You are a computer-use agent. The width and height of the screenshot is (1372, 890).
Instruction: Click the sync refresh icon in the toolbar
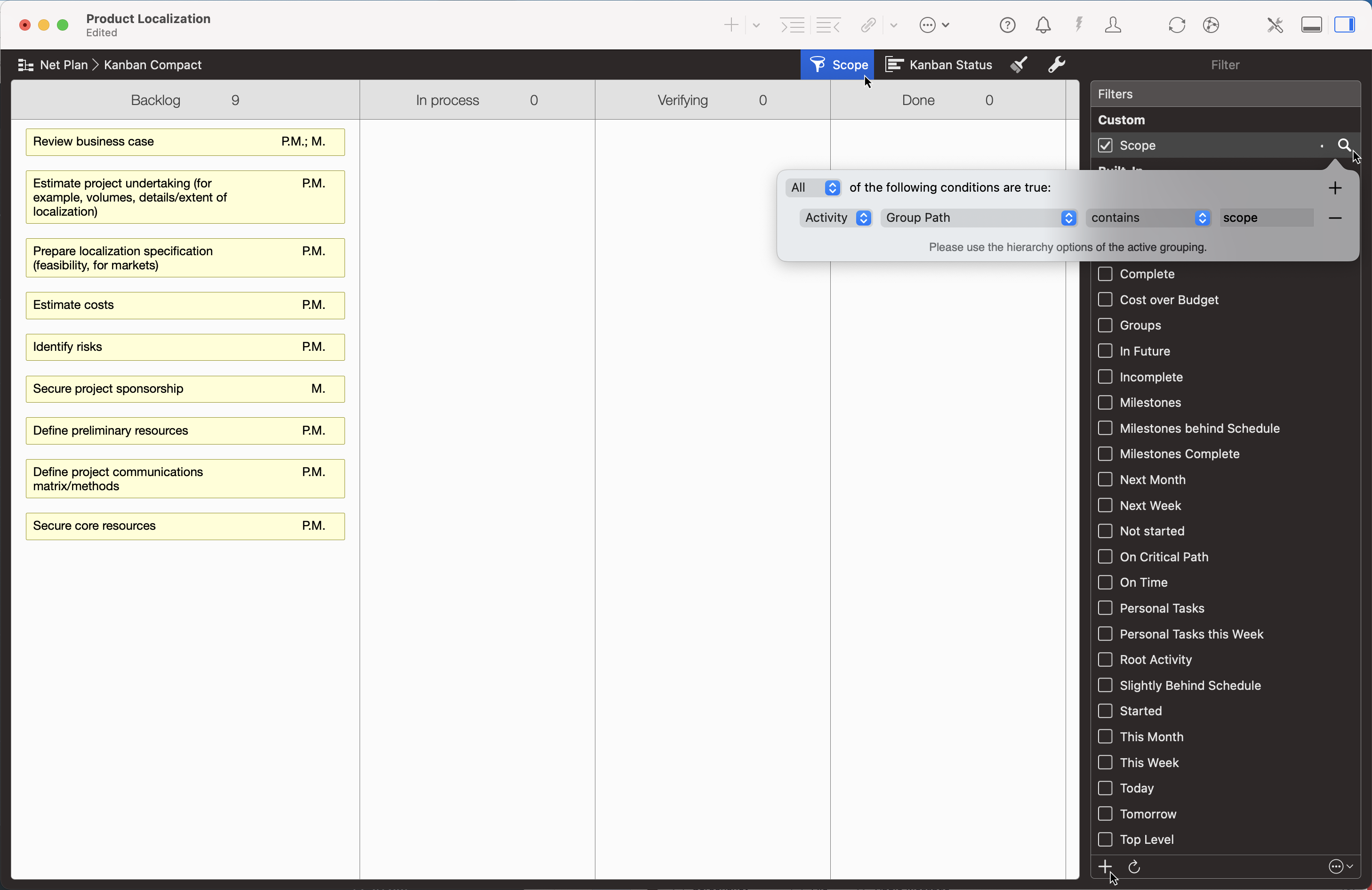coord(1177,25)
